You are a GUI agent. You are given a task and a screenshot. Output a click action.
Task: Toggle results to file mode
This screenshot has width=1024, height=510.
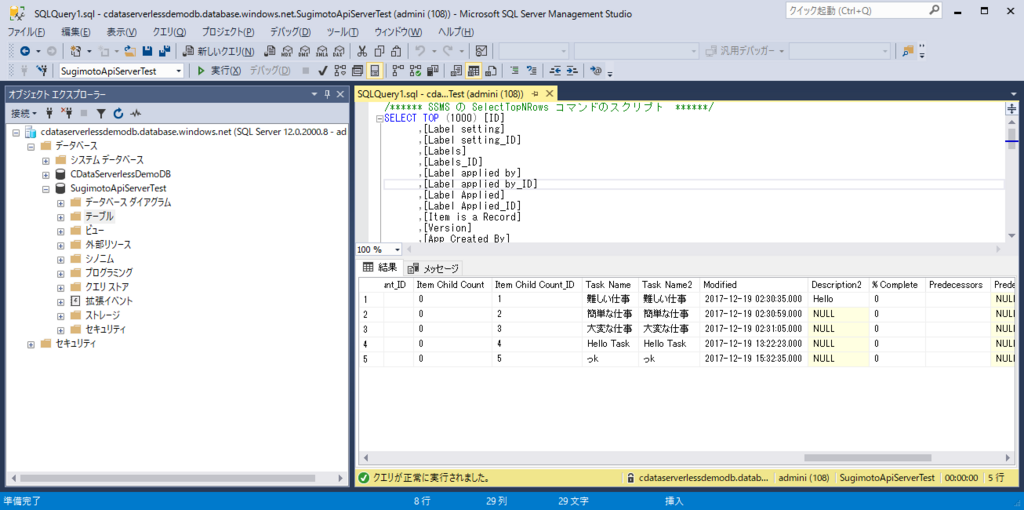click(490, 71)
